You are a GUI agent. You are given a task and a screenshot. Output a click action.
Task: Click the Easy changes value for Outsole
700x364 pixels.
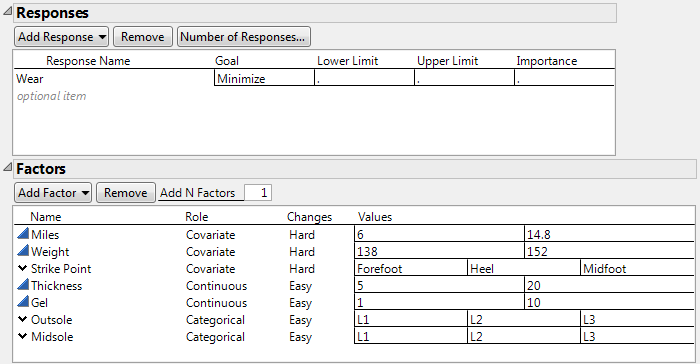click(x=300, y=320)
